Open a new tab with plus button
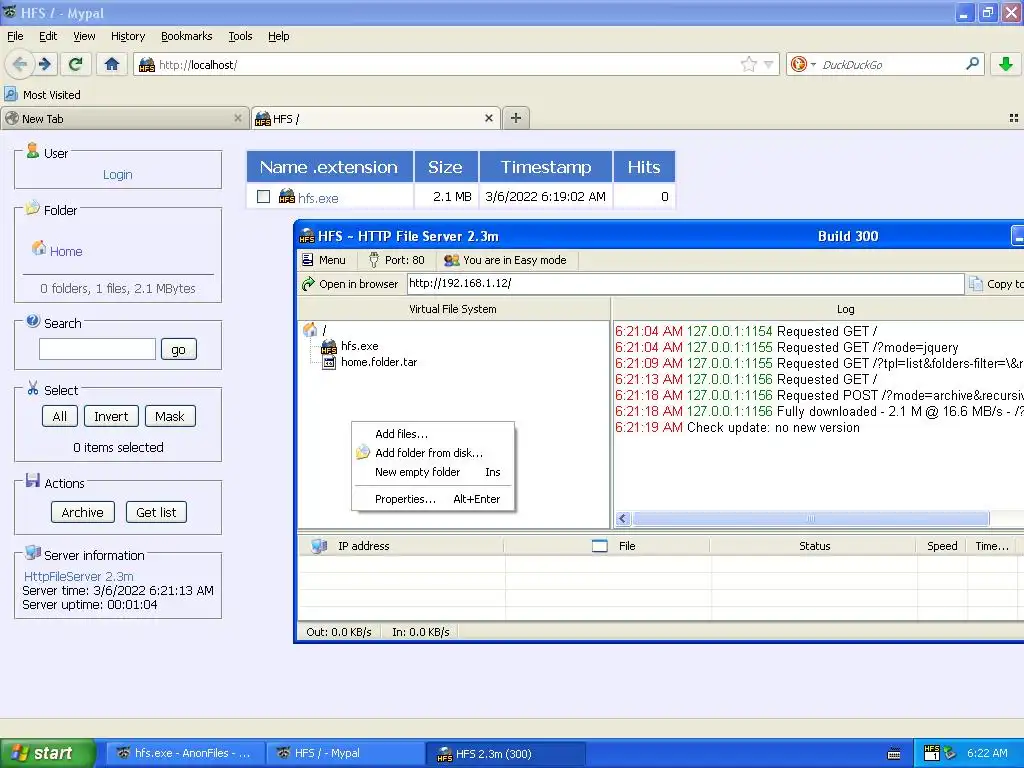The height and width of the screenshot is (768, 1024). 516,118
